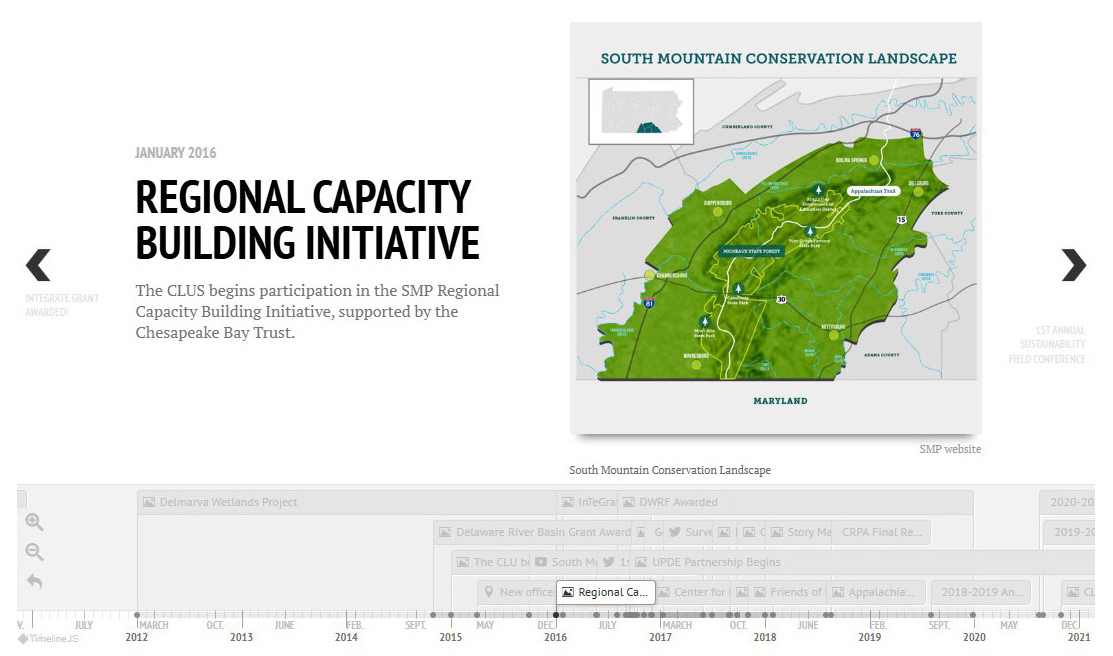Select the South Mountain video event
1113x656 pixels.
[x=565, y=562]
